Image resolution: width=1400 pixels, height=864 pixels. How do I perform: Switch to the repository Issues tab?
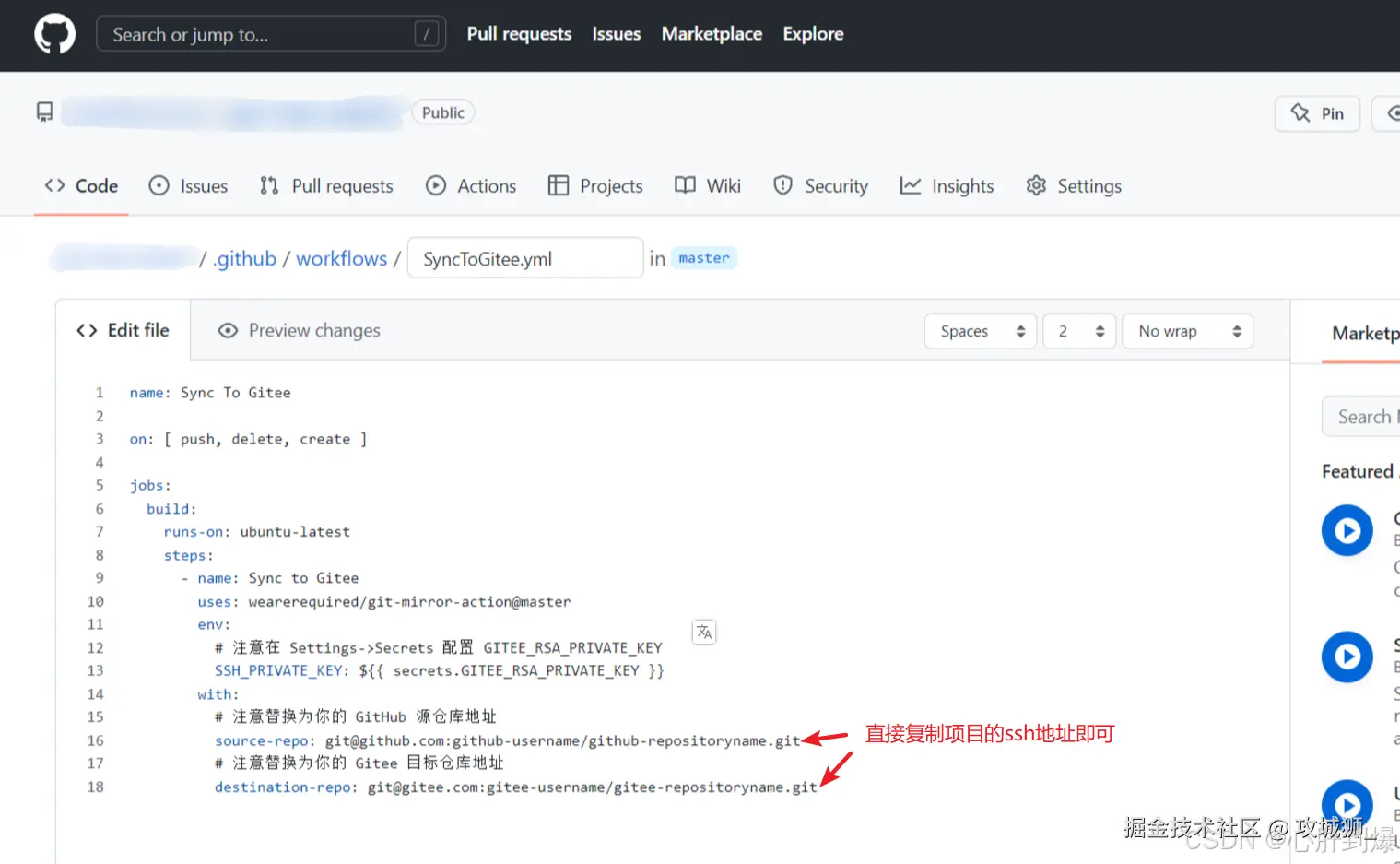tap(188, 186)
